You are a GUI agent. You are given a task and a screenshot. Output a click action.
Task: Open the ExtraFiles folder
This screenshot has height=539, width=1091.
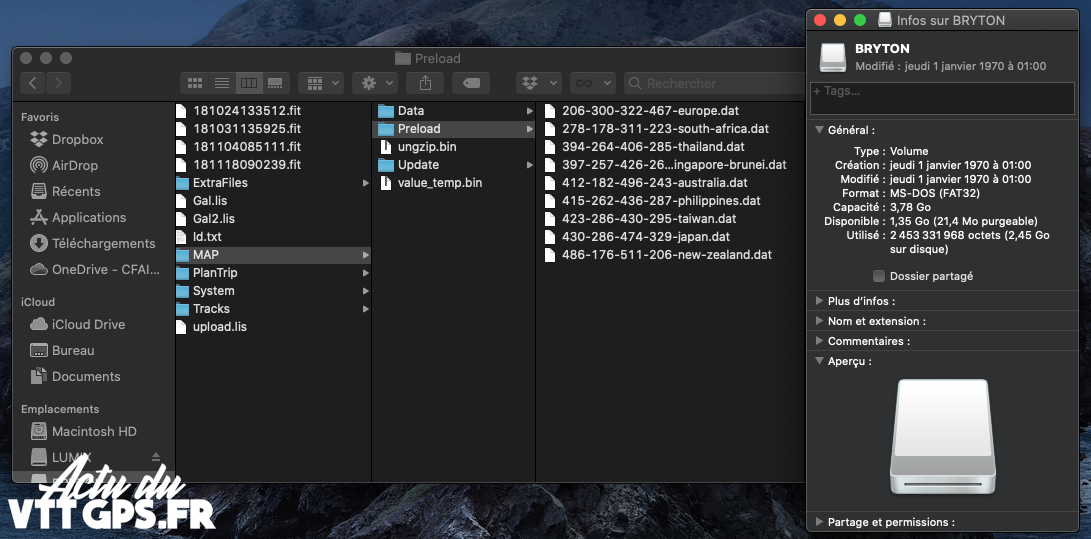[273, 183]
